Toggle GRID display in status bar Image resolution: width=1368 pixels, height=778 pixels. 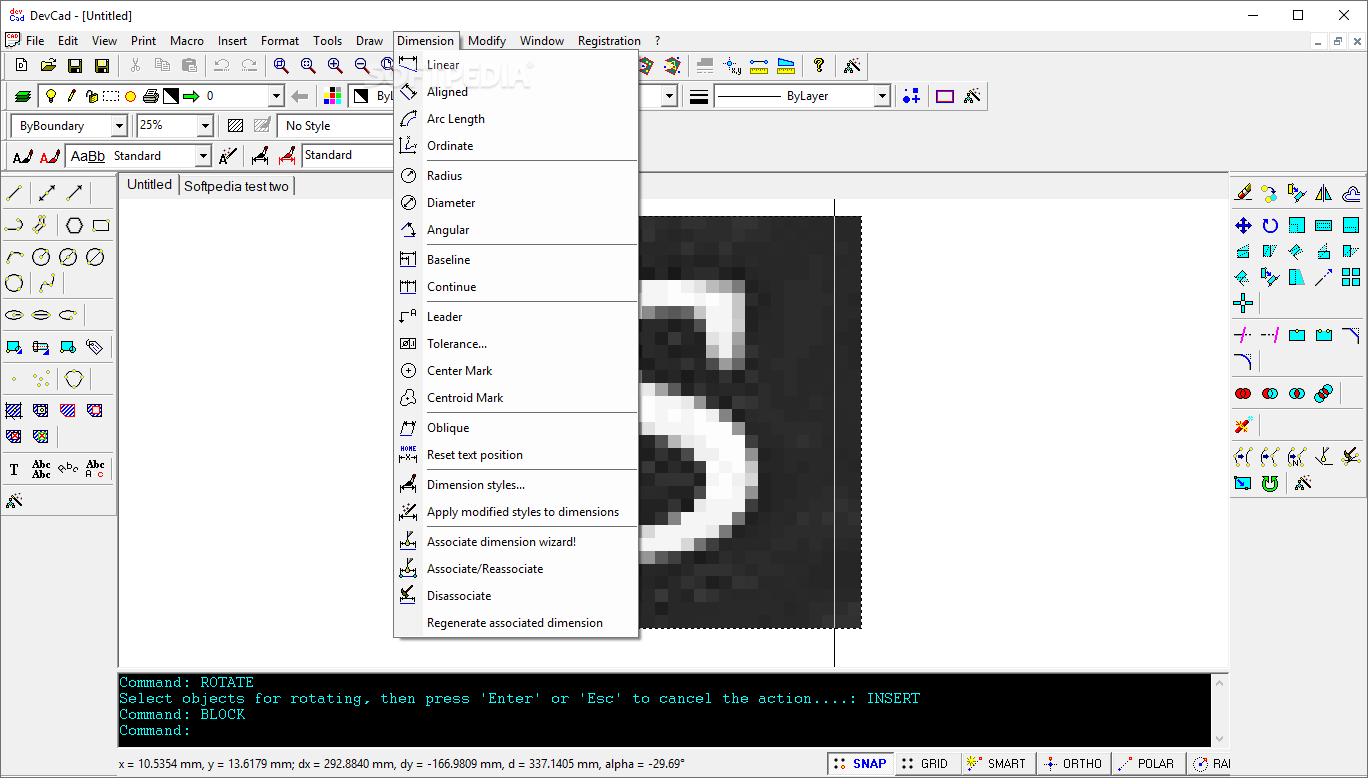tap(925, 763)
